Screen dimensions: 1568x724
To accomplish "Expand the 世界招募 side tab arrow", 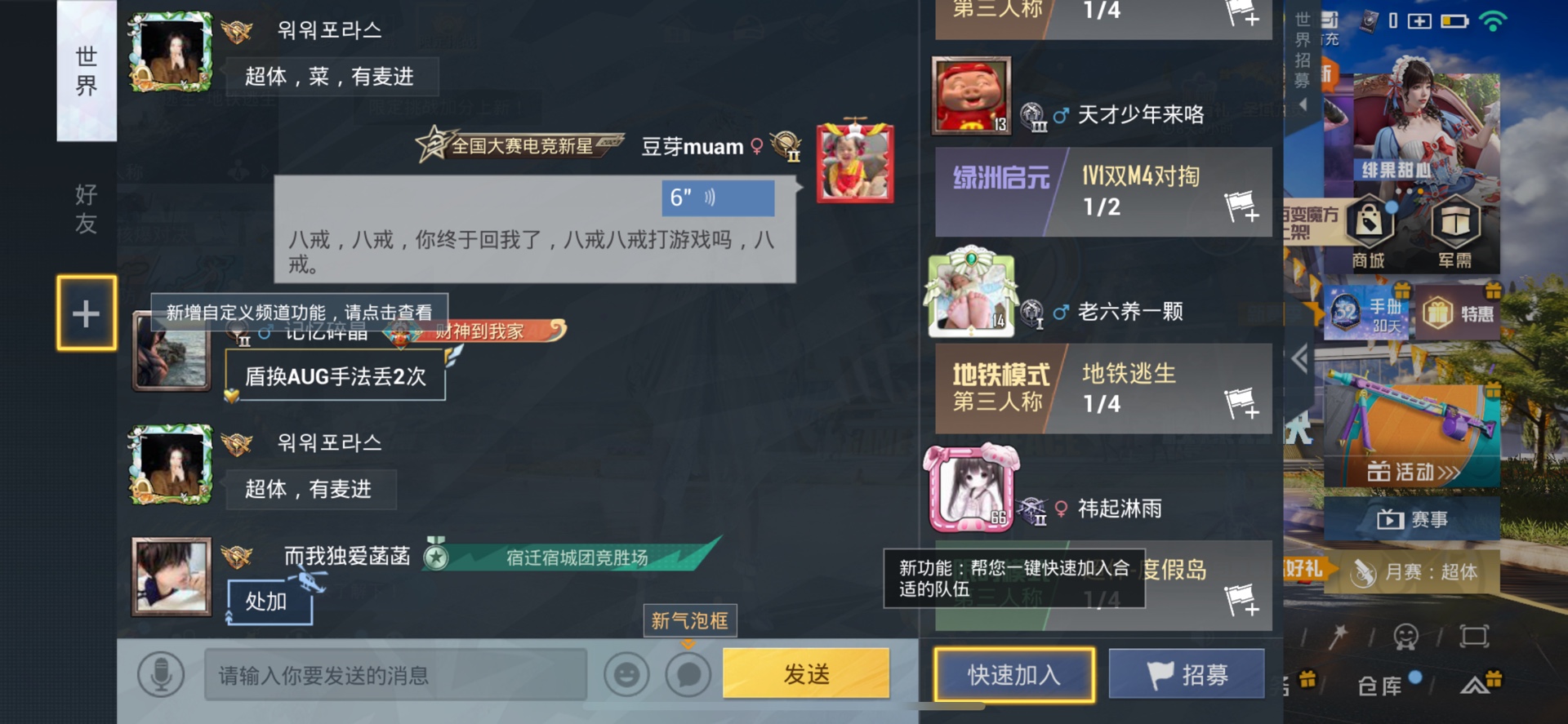I will pos(1303,104).
